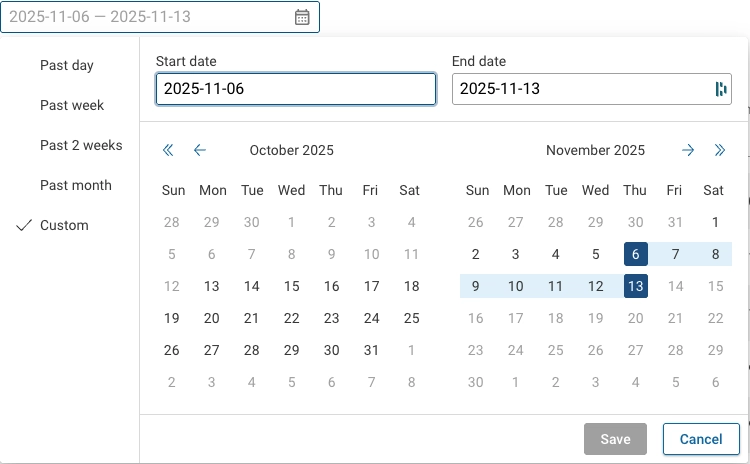The width and height of the screenshot is (750, 464).
Task: Go to previous month with left arrow
Action: point(200,150)
